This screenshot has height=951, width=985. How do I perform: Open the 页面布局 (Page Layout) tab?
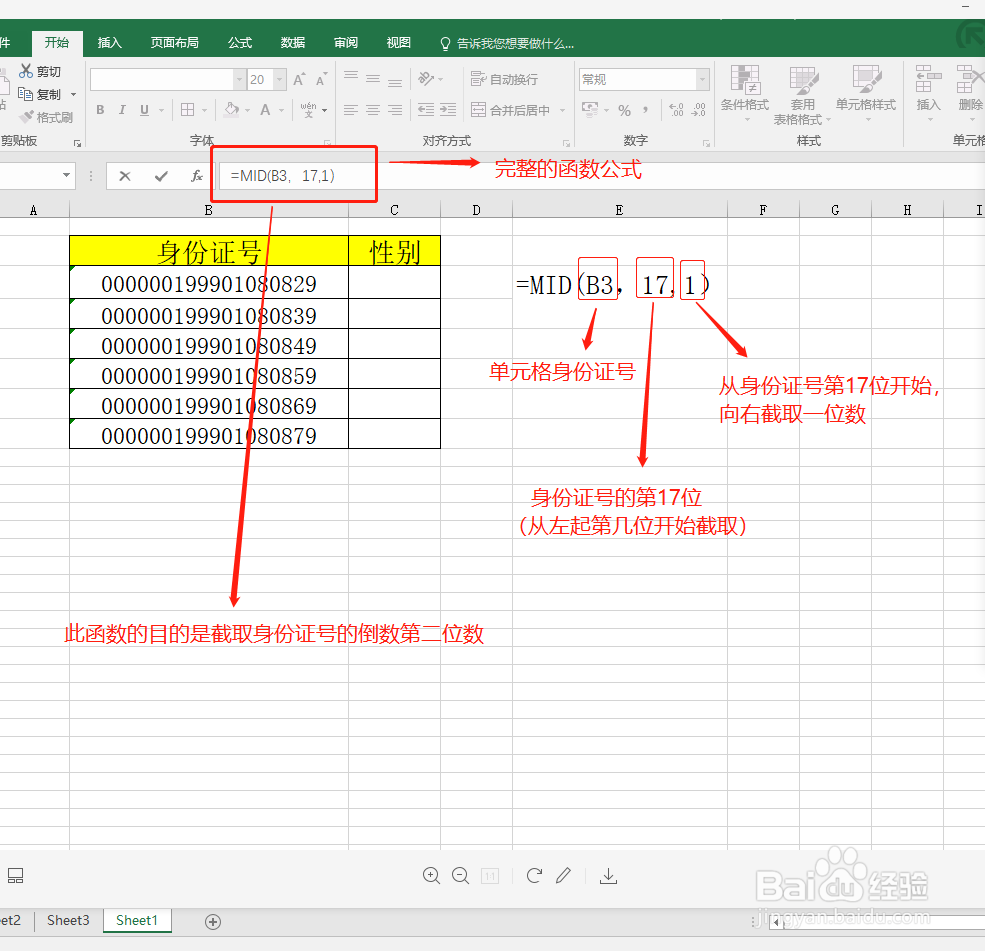pyautogui.click(x=175, y=42)
